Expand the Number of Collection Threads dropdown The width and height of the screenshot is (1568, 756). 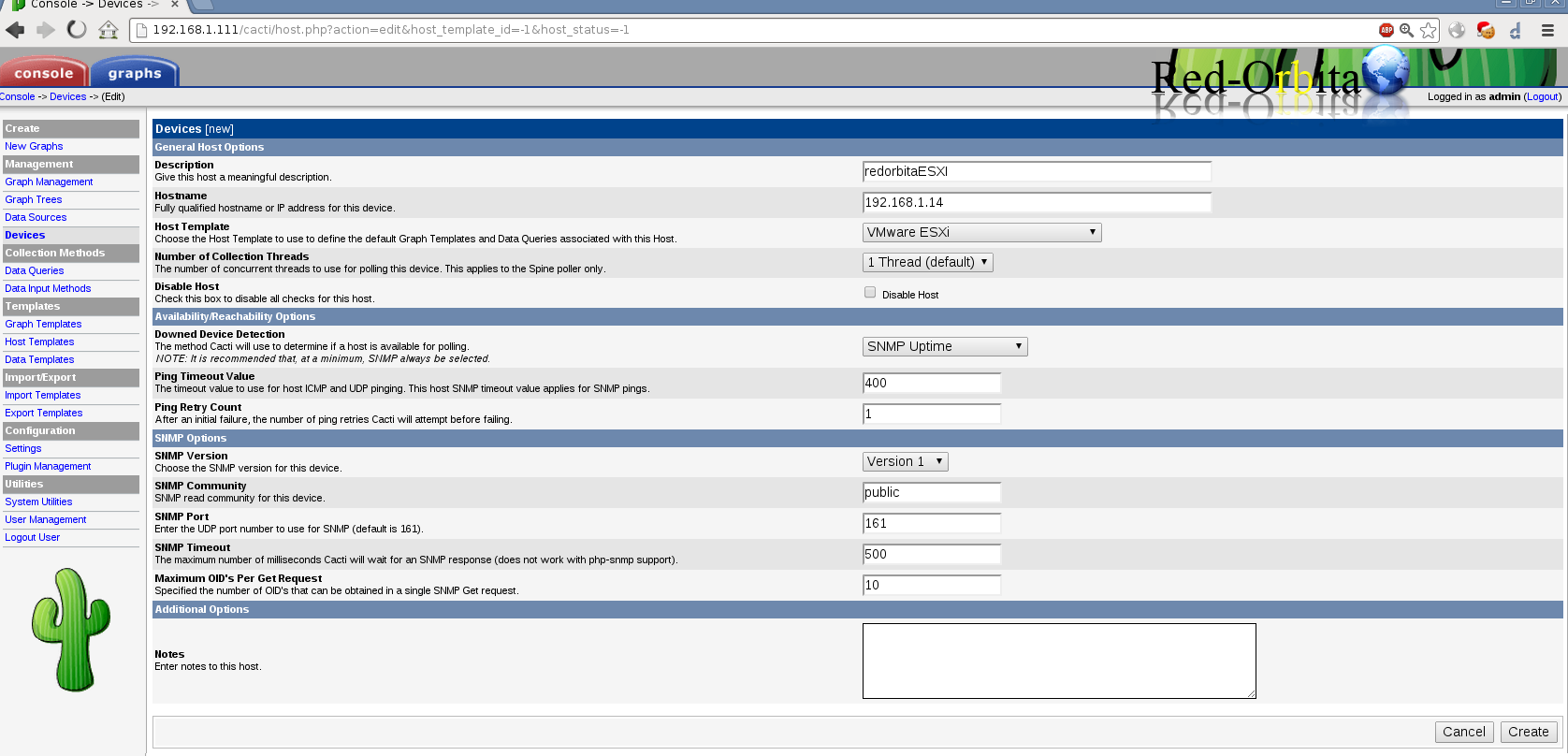click(927, 263)
